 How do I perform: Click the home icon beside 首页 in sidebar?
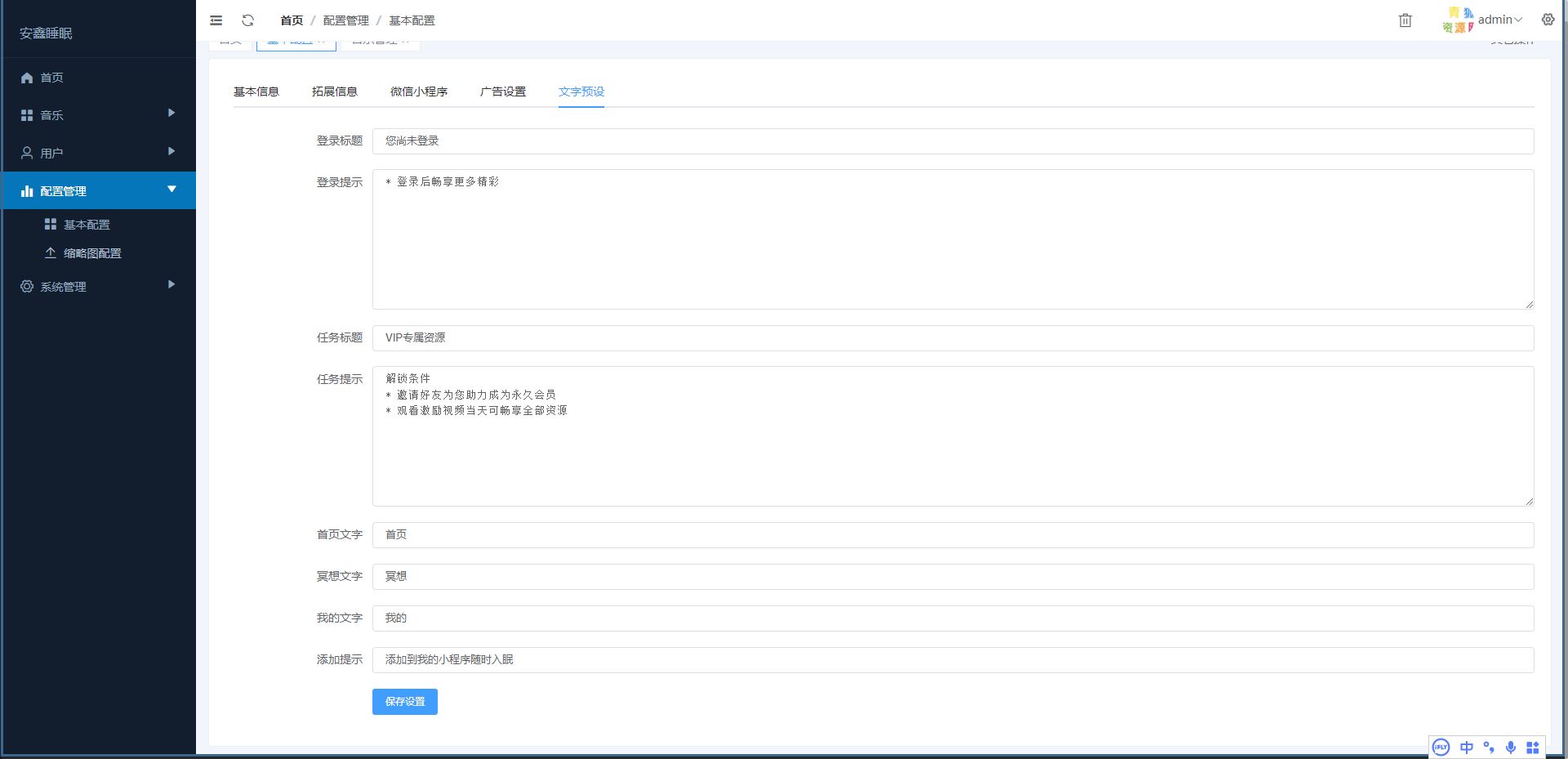[27, 78]
